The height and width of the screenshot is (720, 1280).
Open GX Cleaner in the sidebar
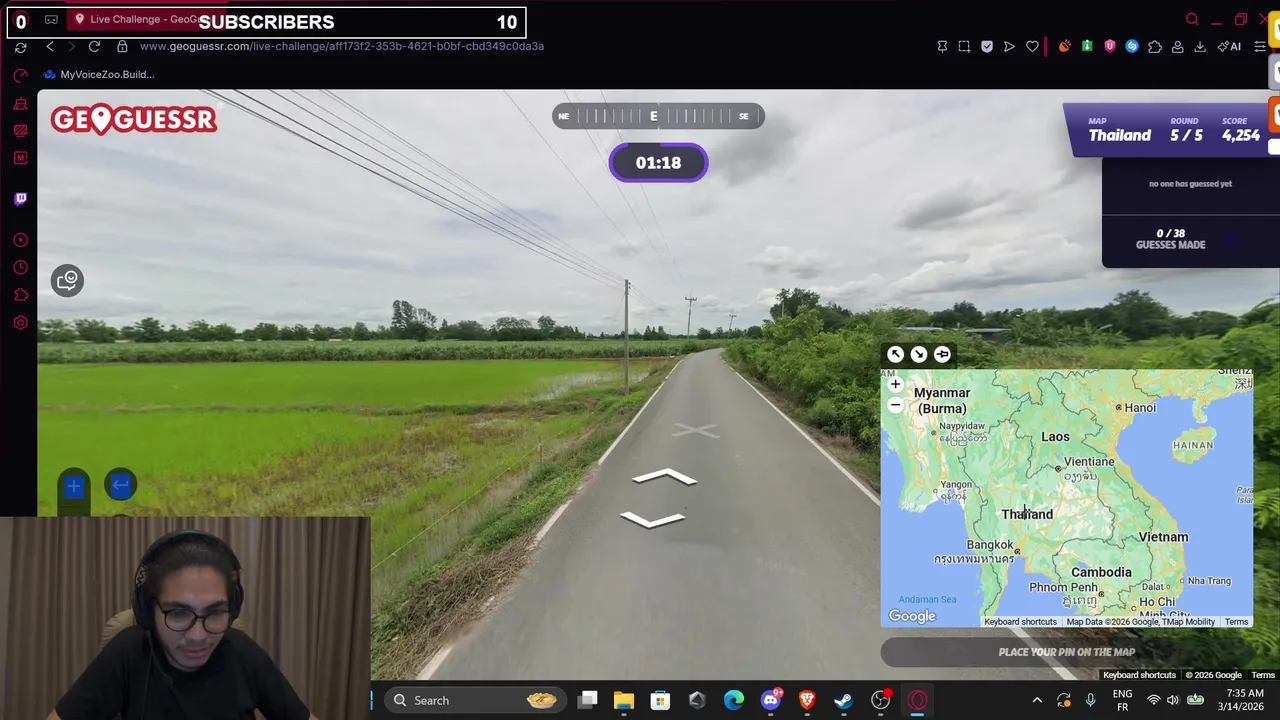point(20,104)
